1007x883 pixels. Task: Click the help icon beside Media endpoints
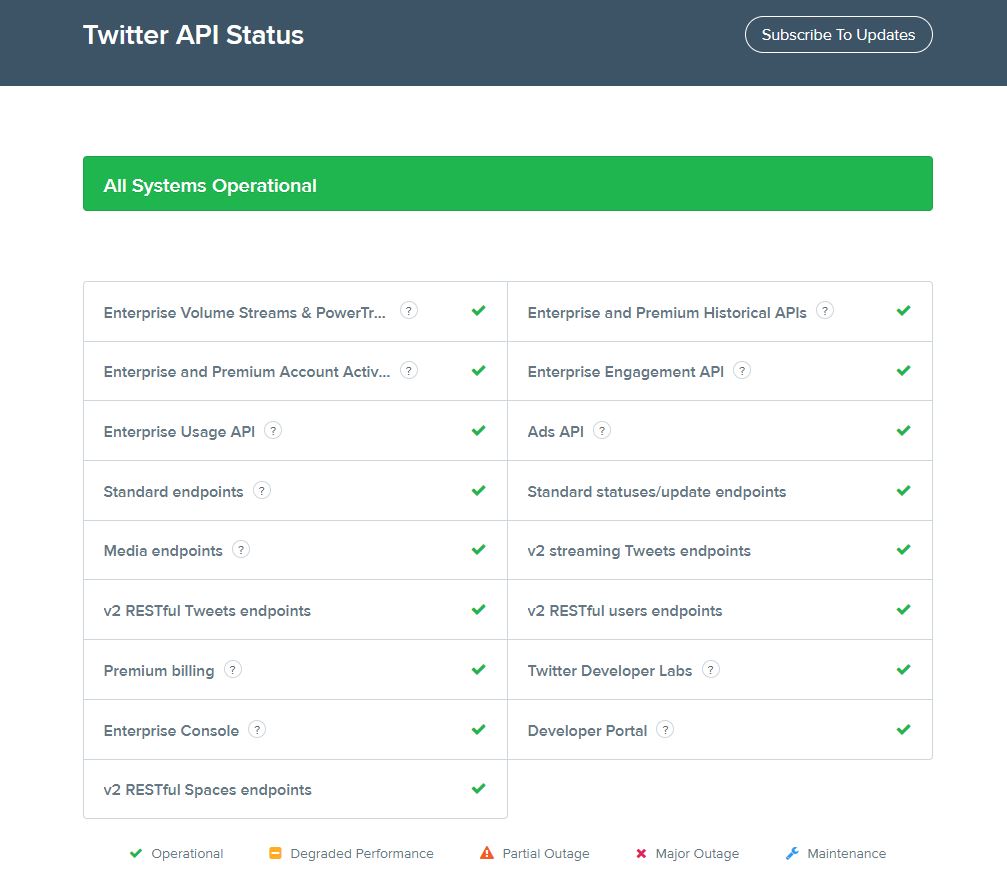tap(241, 550)
